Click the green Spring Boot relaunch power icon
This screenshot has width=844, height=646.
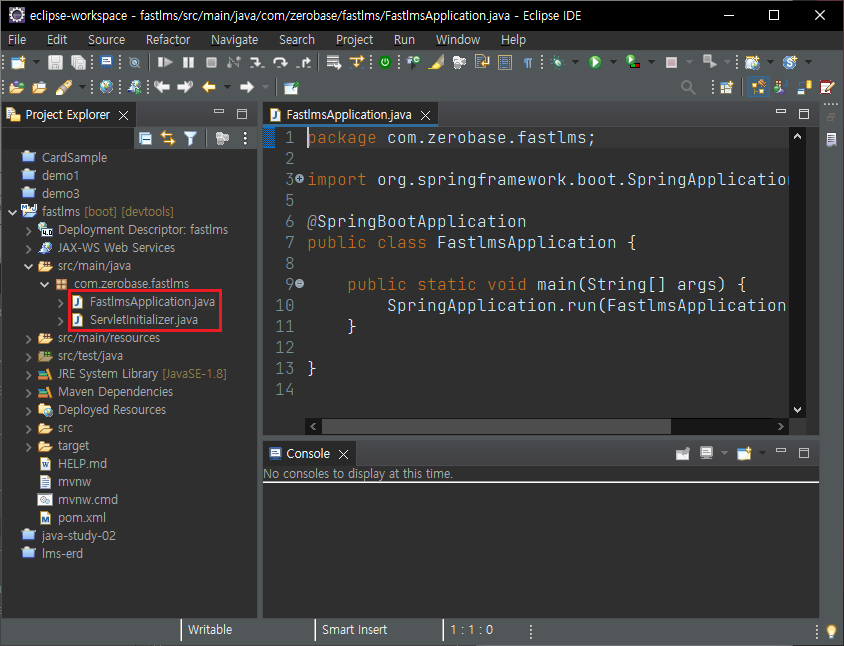[385, 62]
